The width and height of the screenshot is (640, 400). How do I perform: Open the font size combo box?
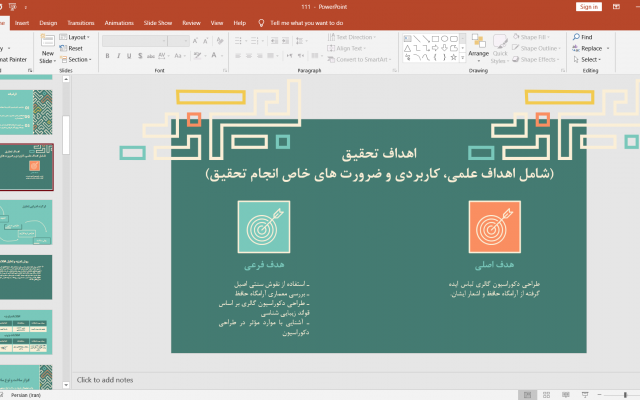point(178,41)
